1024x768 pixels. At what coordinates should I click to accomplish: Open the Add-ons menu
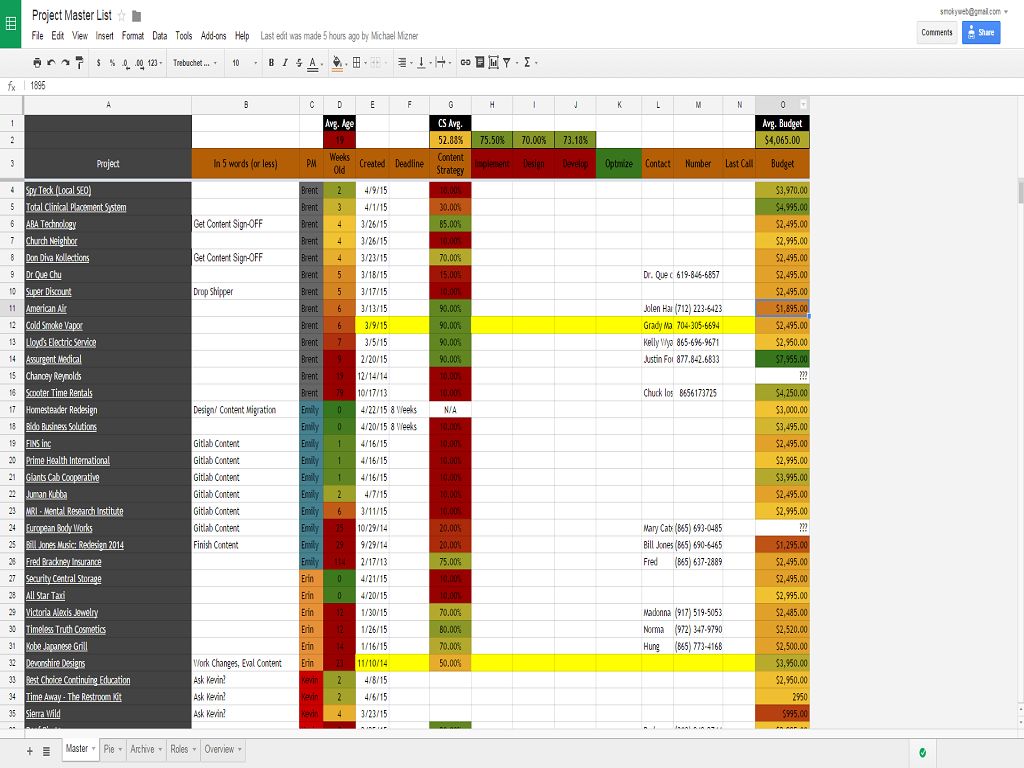[214, 36]
